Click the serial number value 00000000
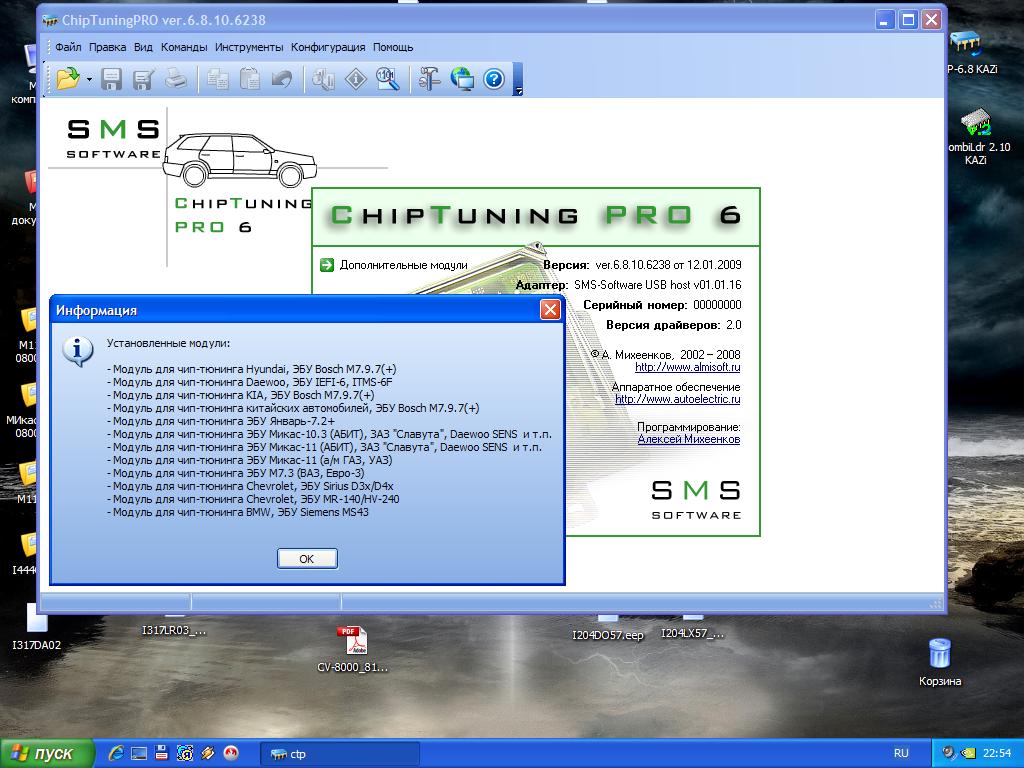 717,305
